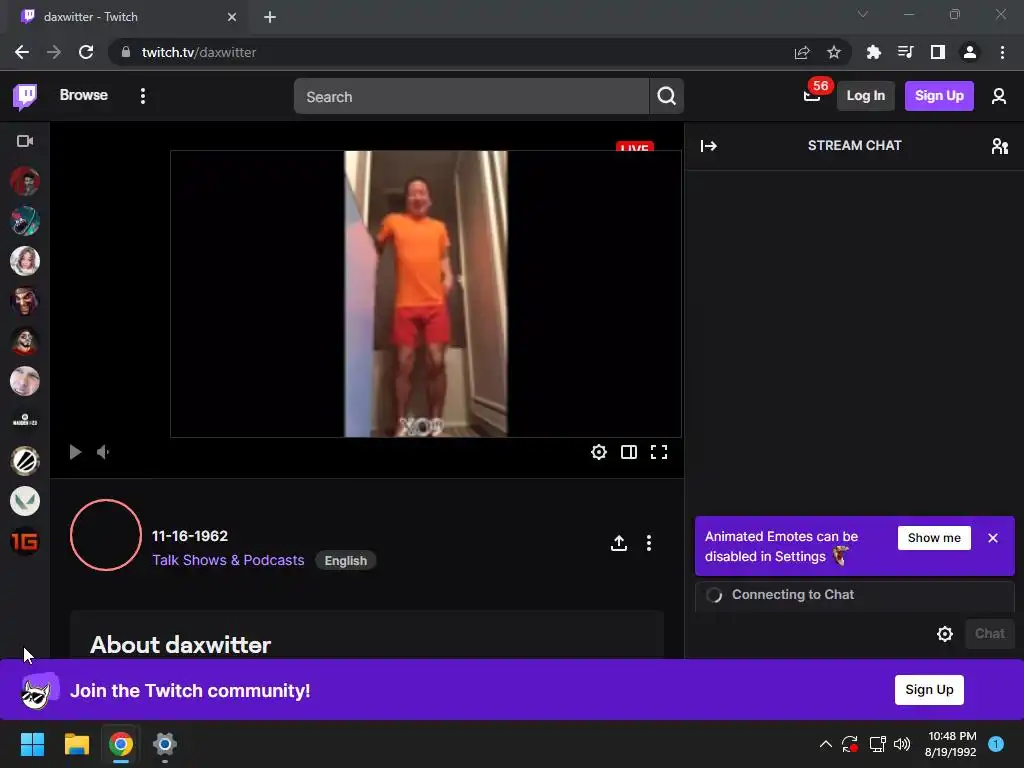This screenshot has height=768, width=1024.
Task: Play the stream video
Action: [75, 452]
